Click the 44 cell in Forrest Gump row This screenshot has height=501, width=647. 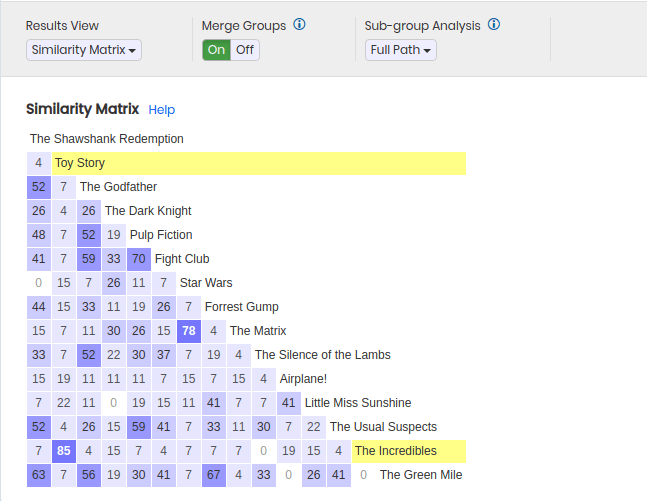[x=39, y=307]
